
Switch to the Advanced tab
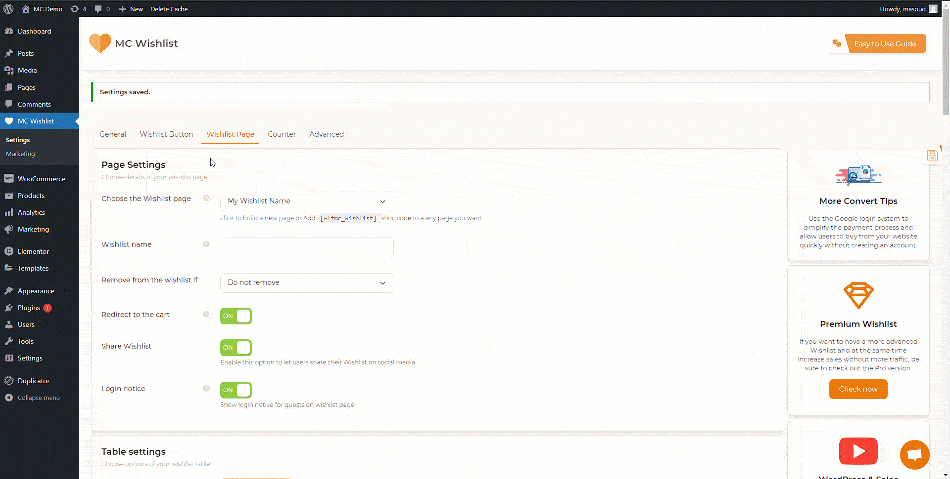pyautogui.click(x=327, y=134)
